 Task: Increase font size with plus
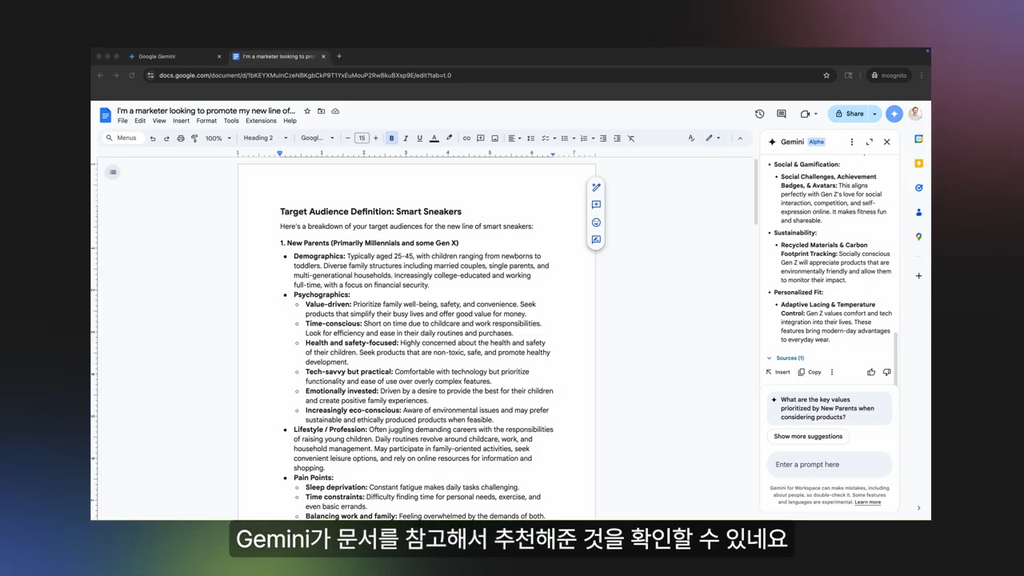pyautogui.click(x=376, y=138)
